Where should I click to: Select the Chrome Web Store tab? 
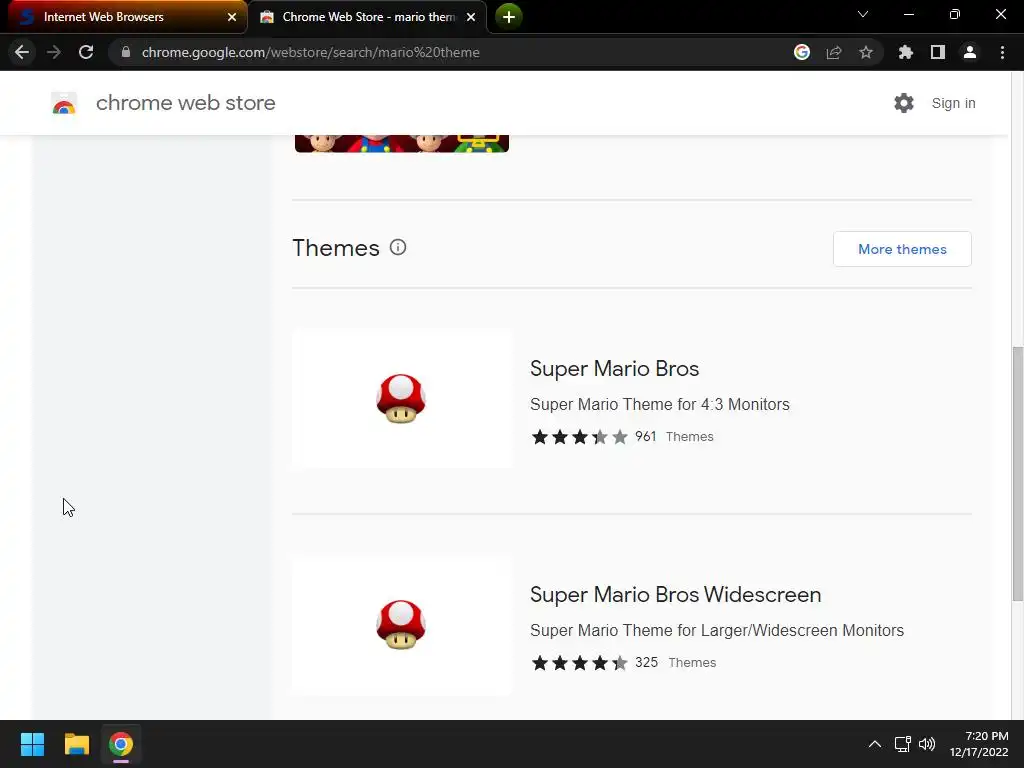[367, 17]
